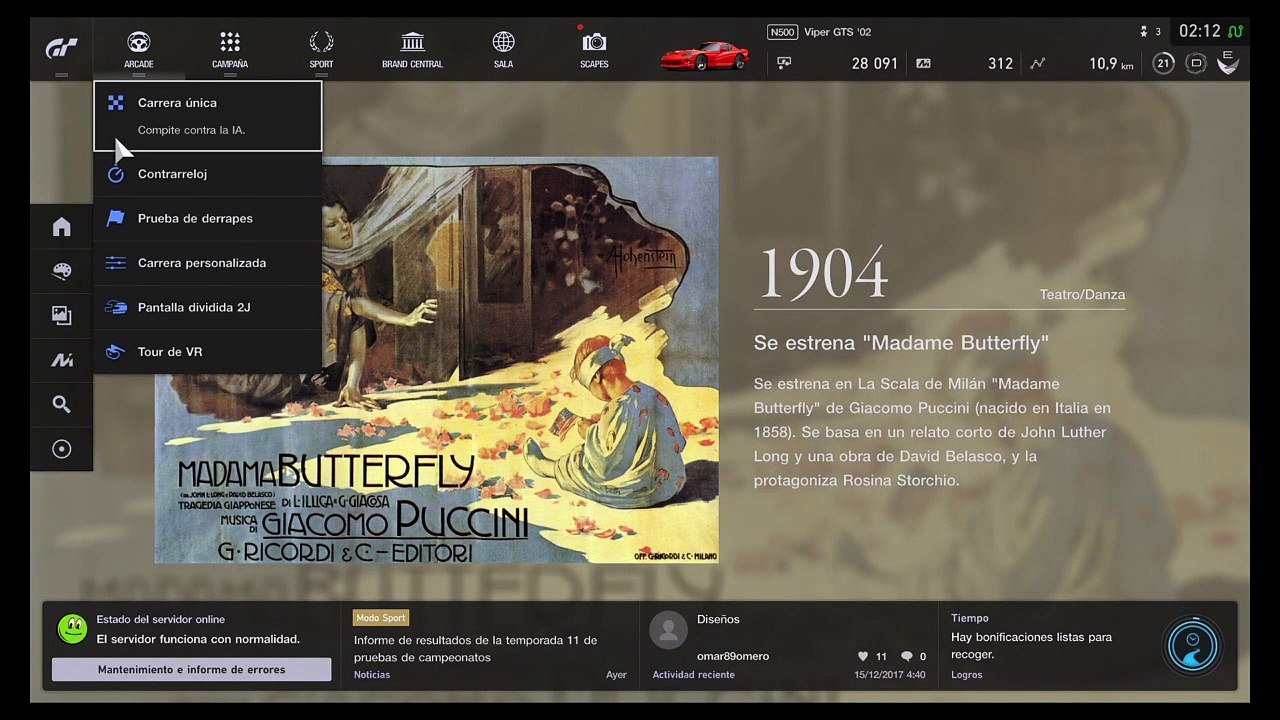Open omar89omero user name
The image size is (1280, 720).
click(733, 656)
